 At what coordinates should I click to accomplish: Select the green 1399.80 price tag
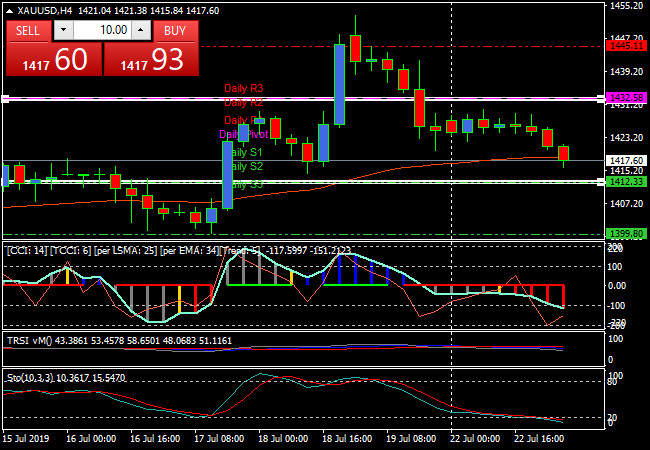point(625,234)
